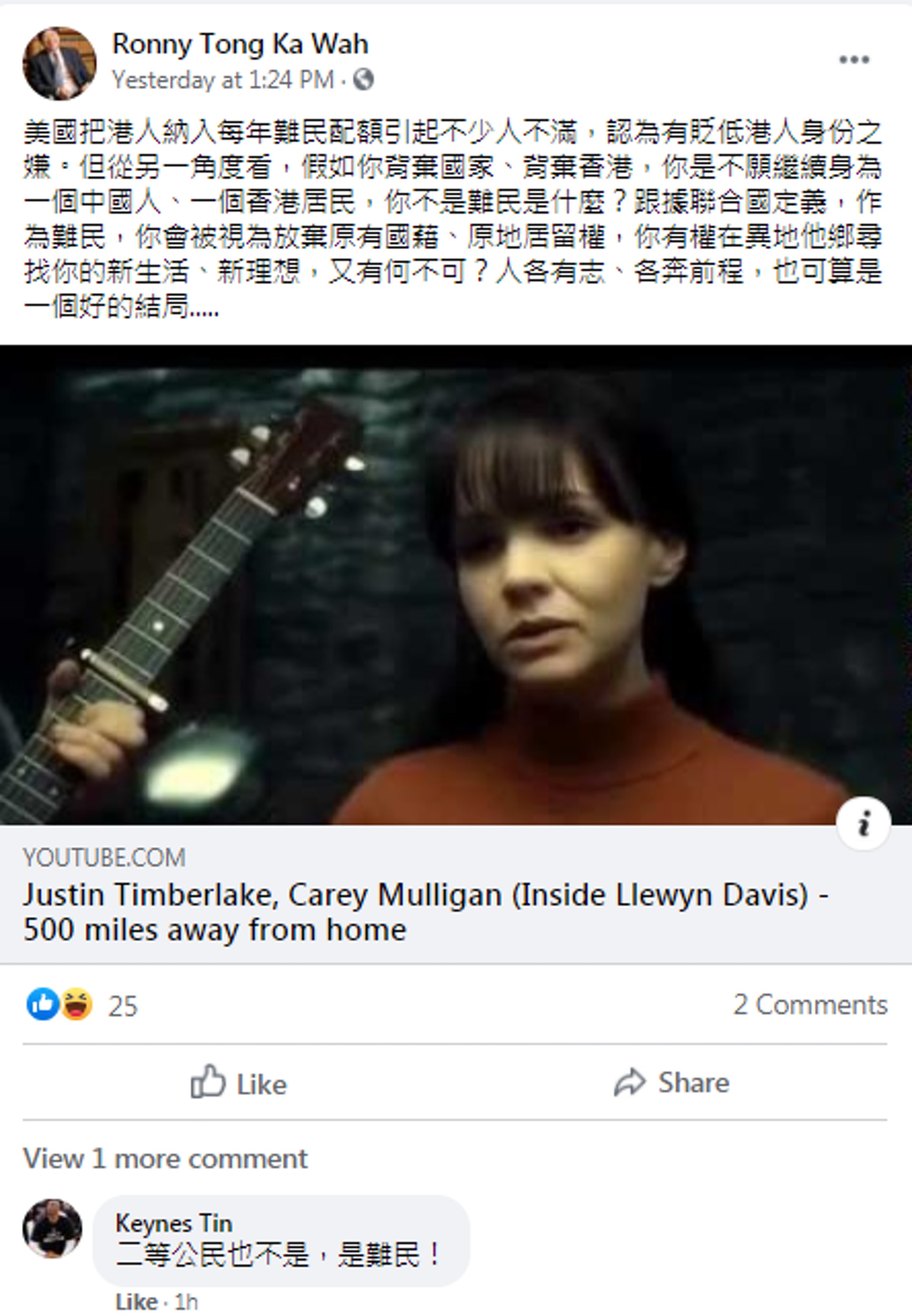The image size is (912, 1316).
Task: Click the blue thumbs-up reaction icon
Action: tap(43, 1004)
